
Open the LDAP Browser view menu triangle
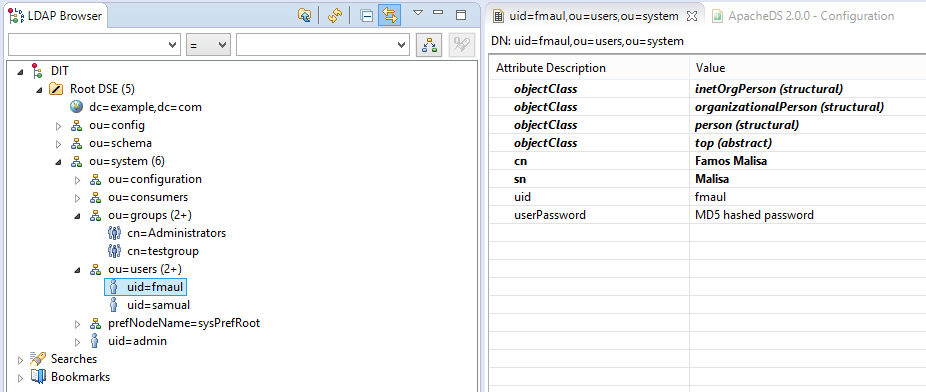pos(418,12)
